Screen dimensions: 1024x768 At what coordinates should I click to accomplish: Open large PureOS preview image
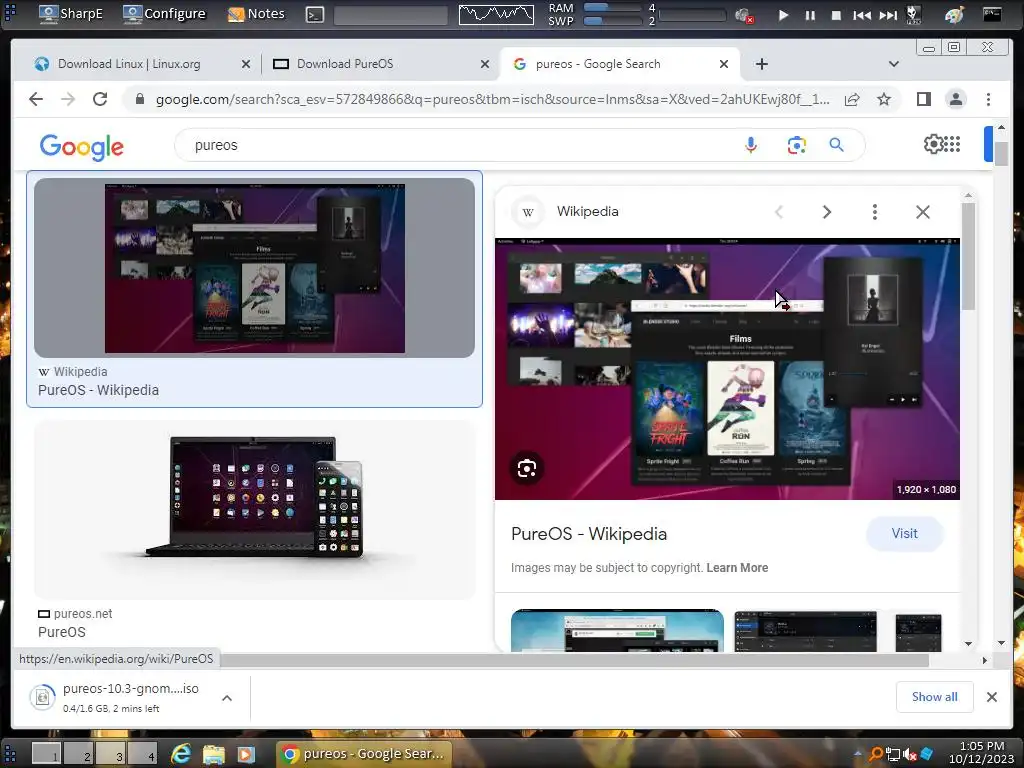727,369
